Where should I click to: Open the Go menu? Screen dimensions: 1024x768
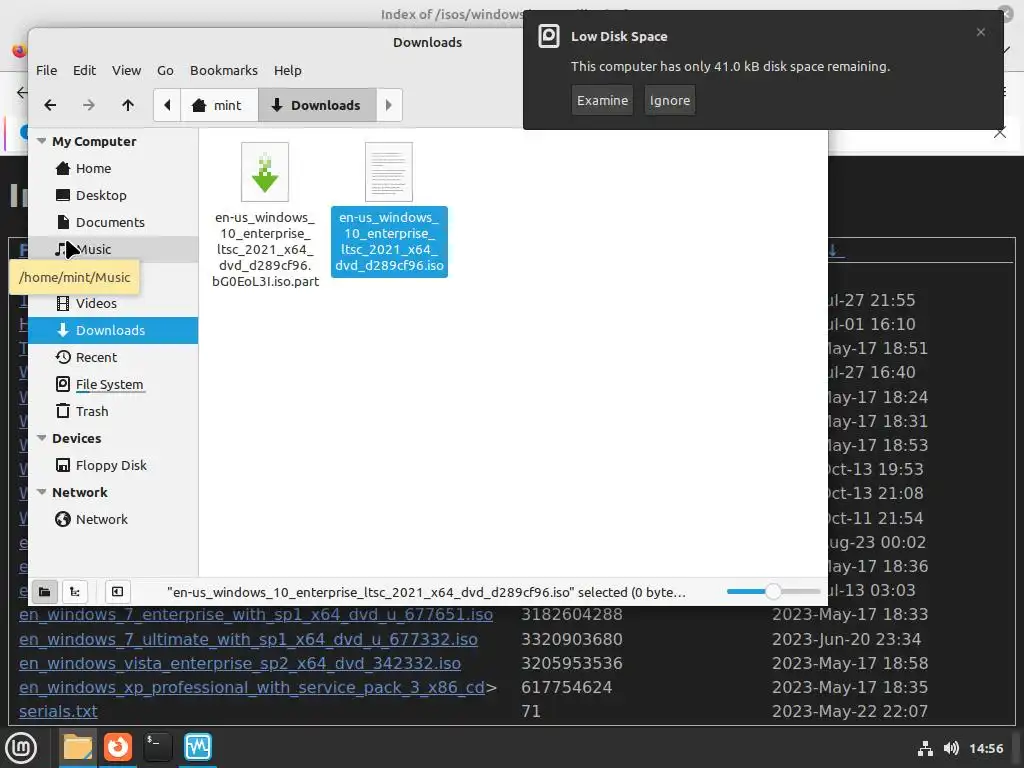coord(165,71)
